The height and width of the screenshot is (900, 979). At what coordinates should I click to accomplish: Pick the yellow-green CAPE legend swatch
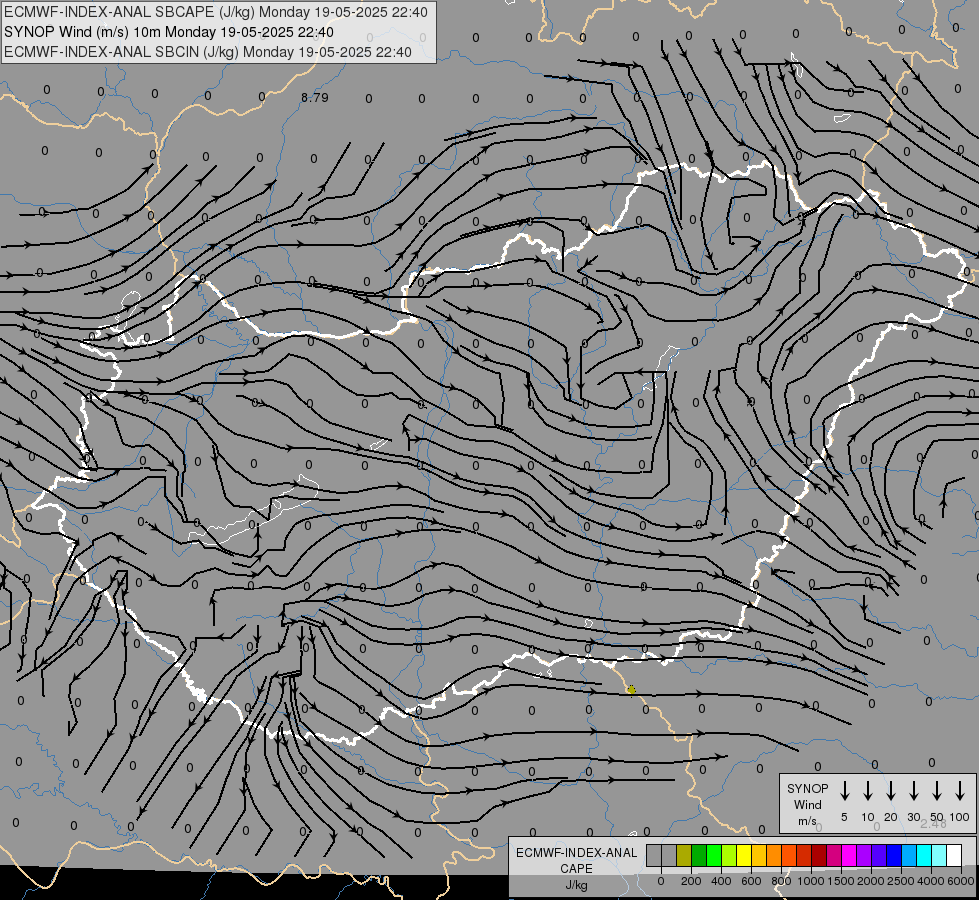[x=729, y=855]
